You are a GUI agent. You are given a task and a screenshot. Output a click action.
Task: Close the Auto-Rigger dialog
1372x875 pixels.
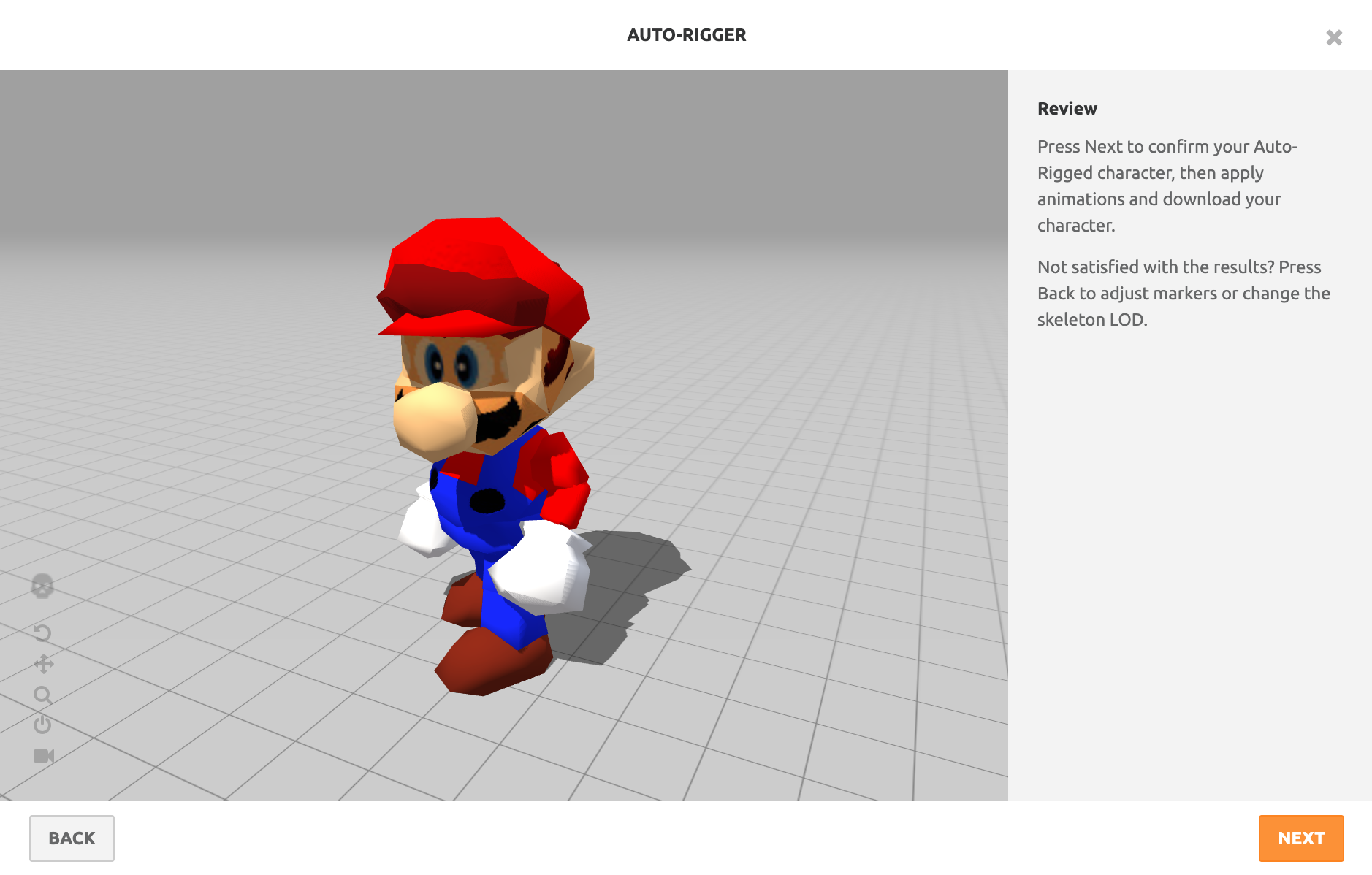click(1334, 37)
